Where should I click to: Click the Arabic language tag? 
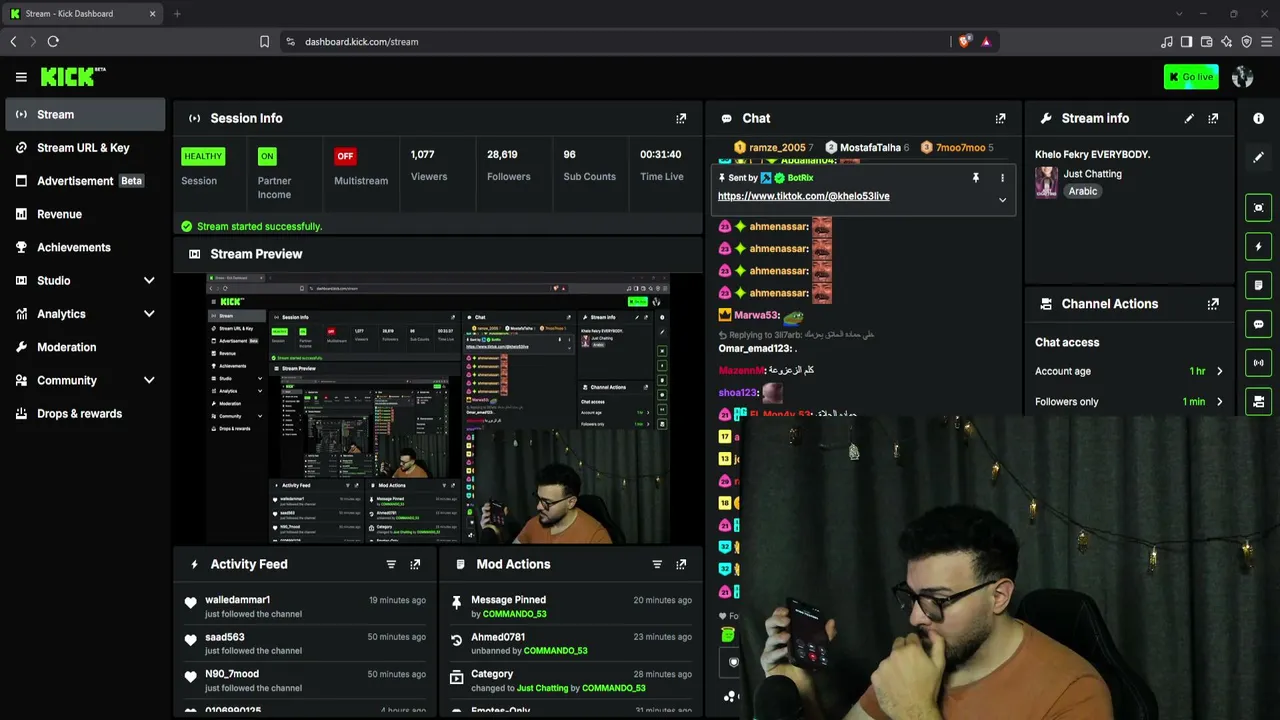click(1082, 191)
